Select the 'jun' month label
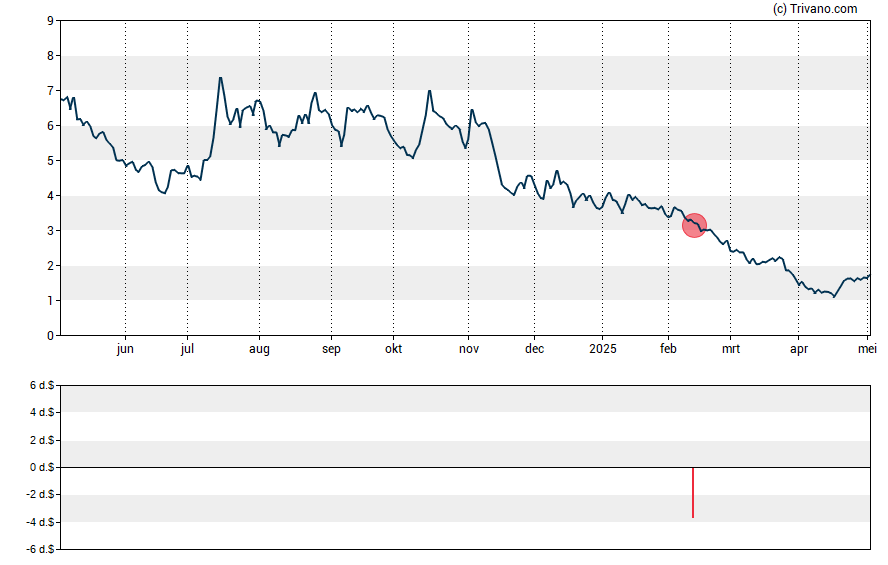888x565 pixels. tap(125, 349)
